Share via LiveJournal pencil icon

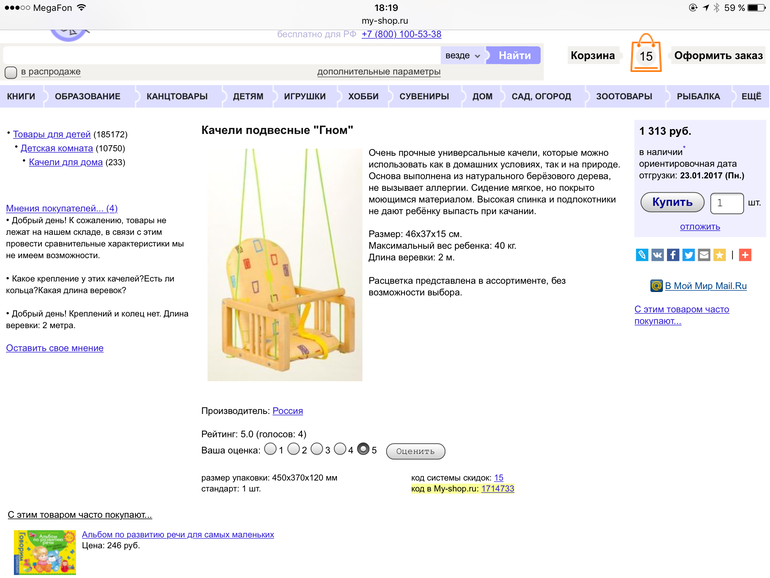point(642,255)
